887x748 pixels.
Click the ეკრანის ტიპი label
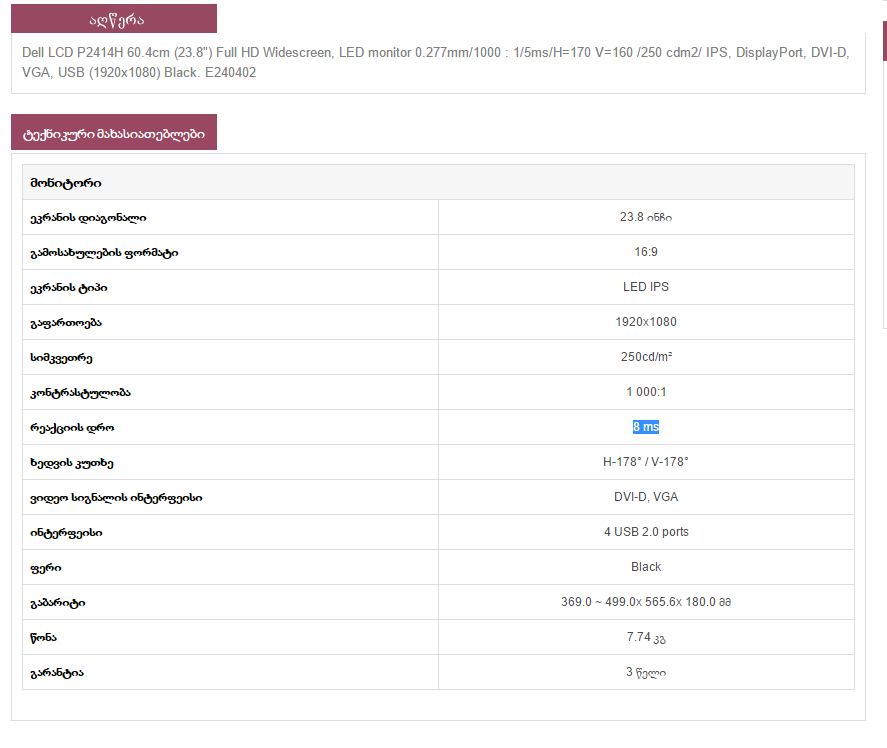coord(68,287)
